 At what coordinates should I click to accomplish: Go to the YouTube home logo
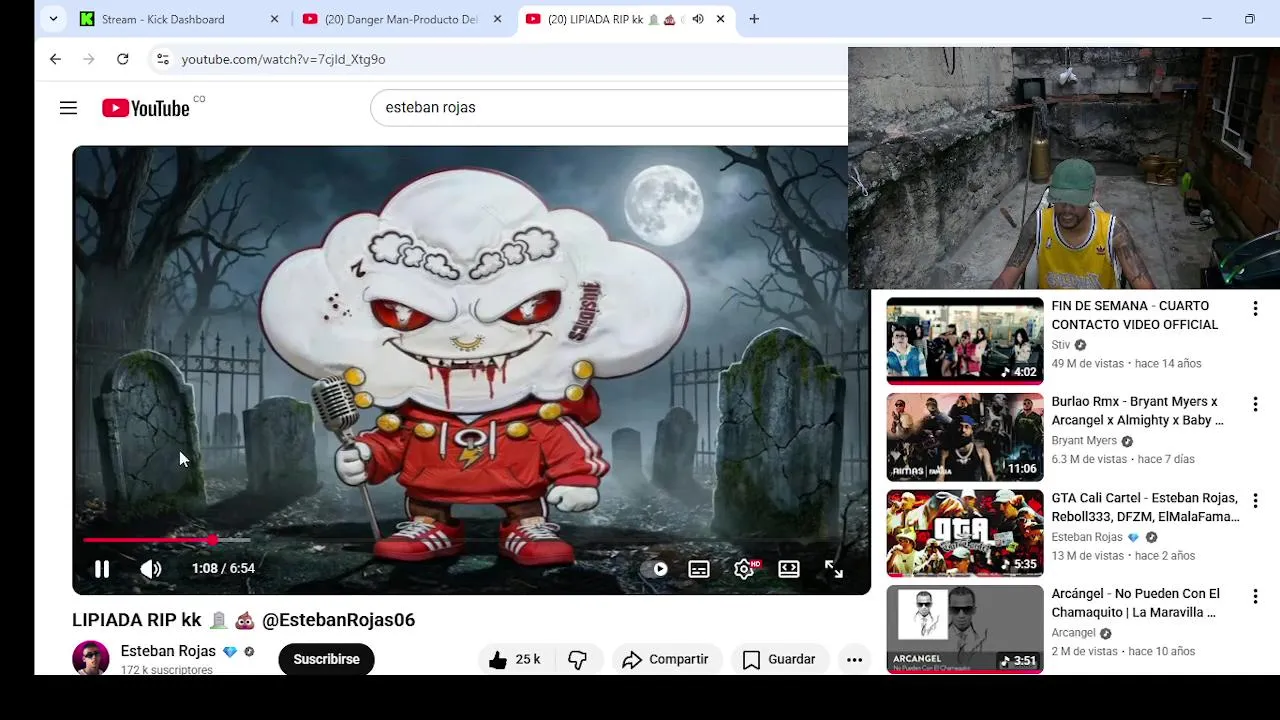(146, 108)
